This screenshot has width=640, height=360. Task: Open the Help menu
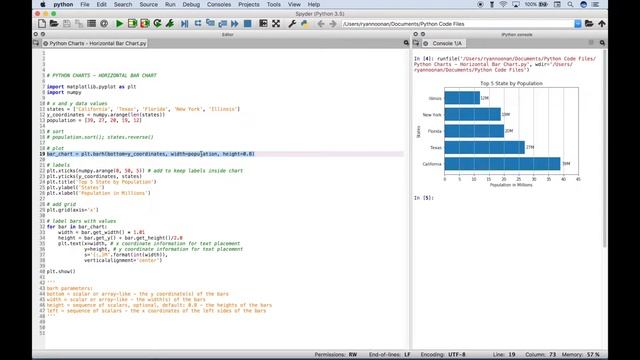point(313,4)
